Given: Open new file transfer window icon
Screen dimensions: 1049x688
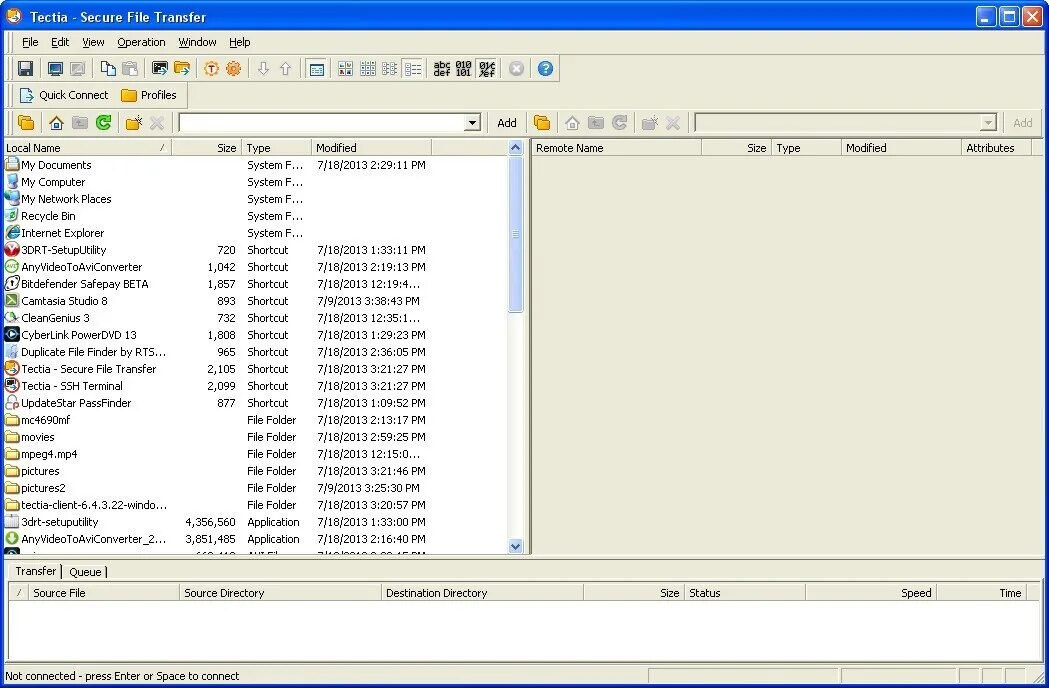Looking at the screenshot, I should pyautogui.click(x=182, y=68).
